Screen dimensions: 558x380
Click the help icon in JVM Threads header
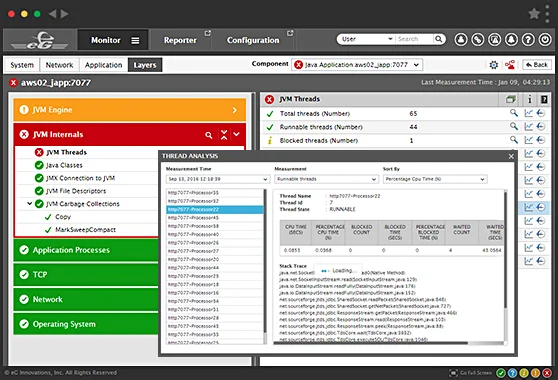coord(544,99)
